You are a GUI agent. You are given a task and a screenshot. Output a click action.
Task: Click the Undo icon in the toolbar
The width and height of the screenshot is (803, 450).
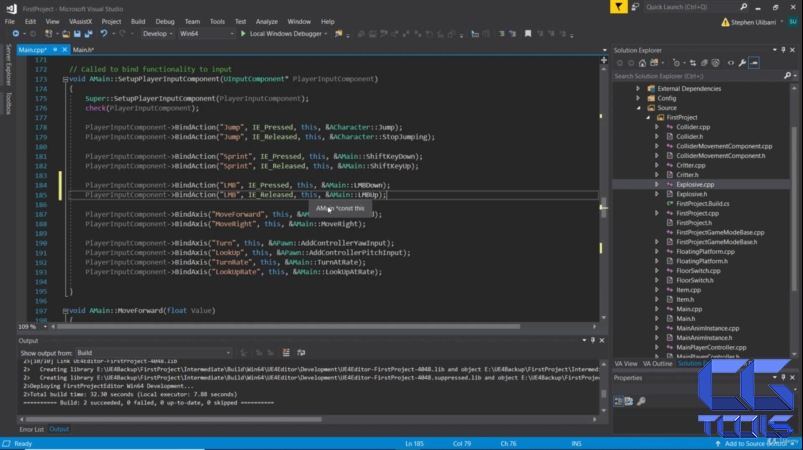(x=104, y=34)
